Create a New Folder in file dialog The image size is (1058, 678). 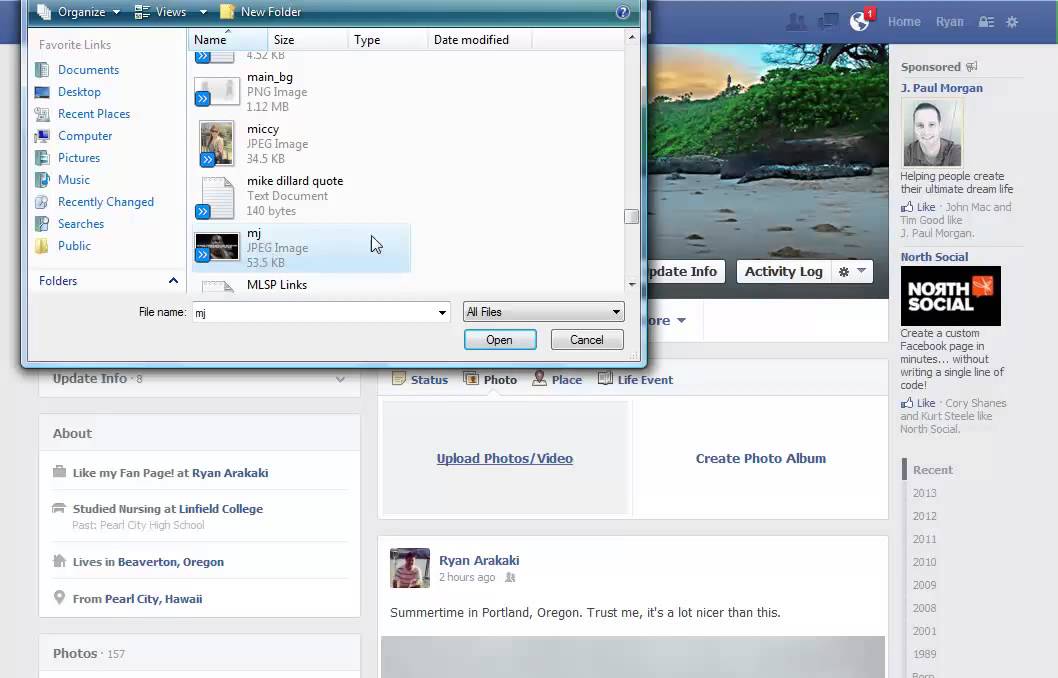click(260, 12)
